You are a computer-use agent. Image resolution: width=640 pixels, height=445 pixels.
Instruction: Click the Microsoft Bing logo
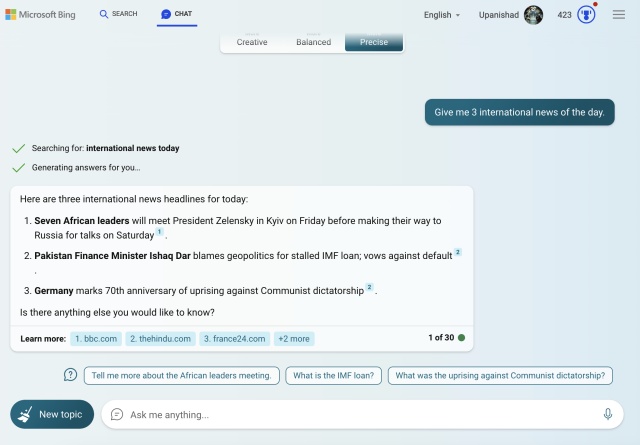(44, 15)
